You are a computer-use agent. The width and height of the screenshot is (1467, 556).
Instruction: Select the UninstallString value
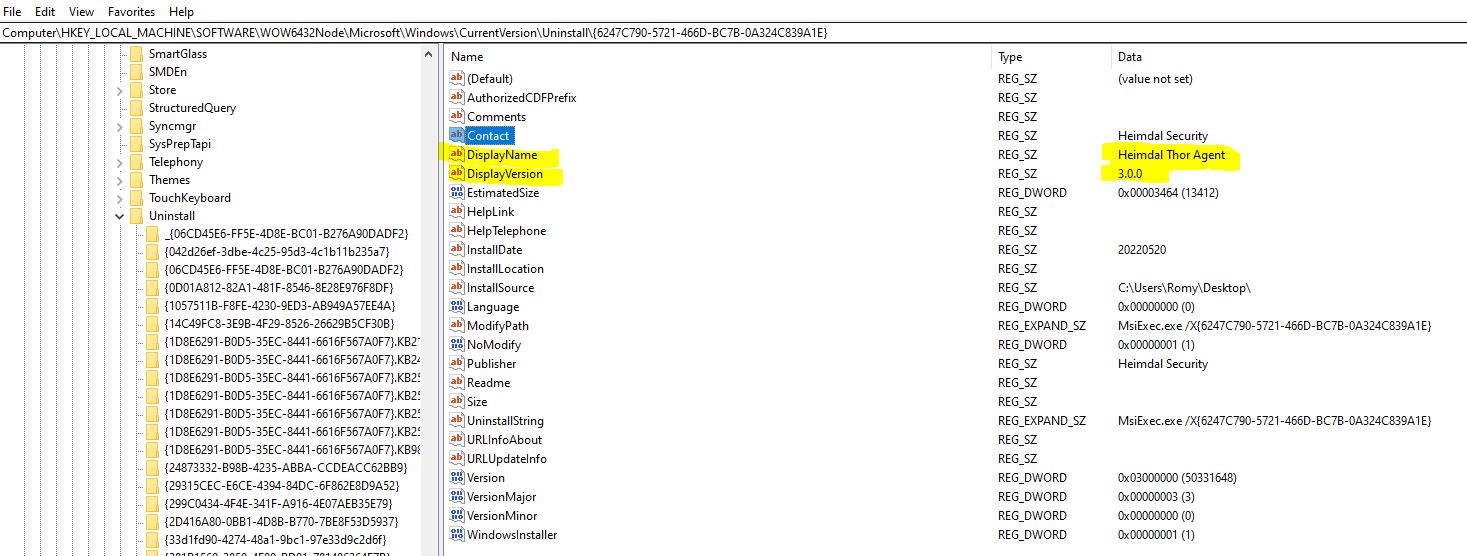point(505,421)
